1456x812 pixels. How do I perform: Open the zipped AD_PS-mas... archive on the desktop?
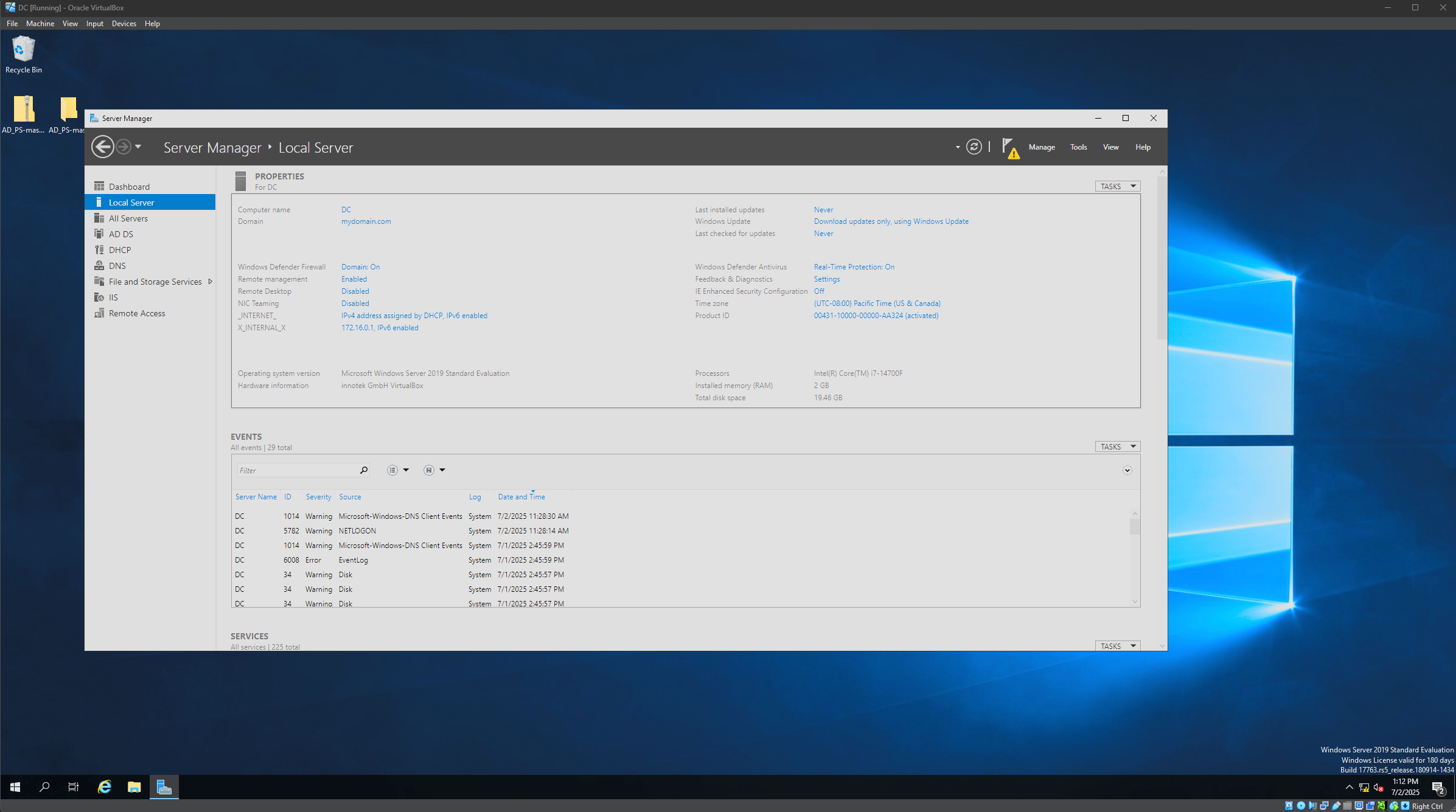coord(23,114)
